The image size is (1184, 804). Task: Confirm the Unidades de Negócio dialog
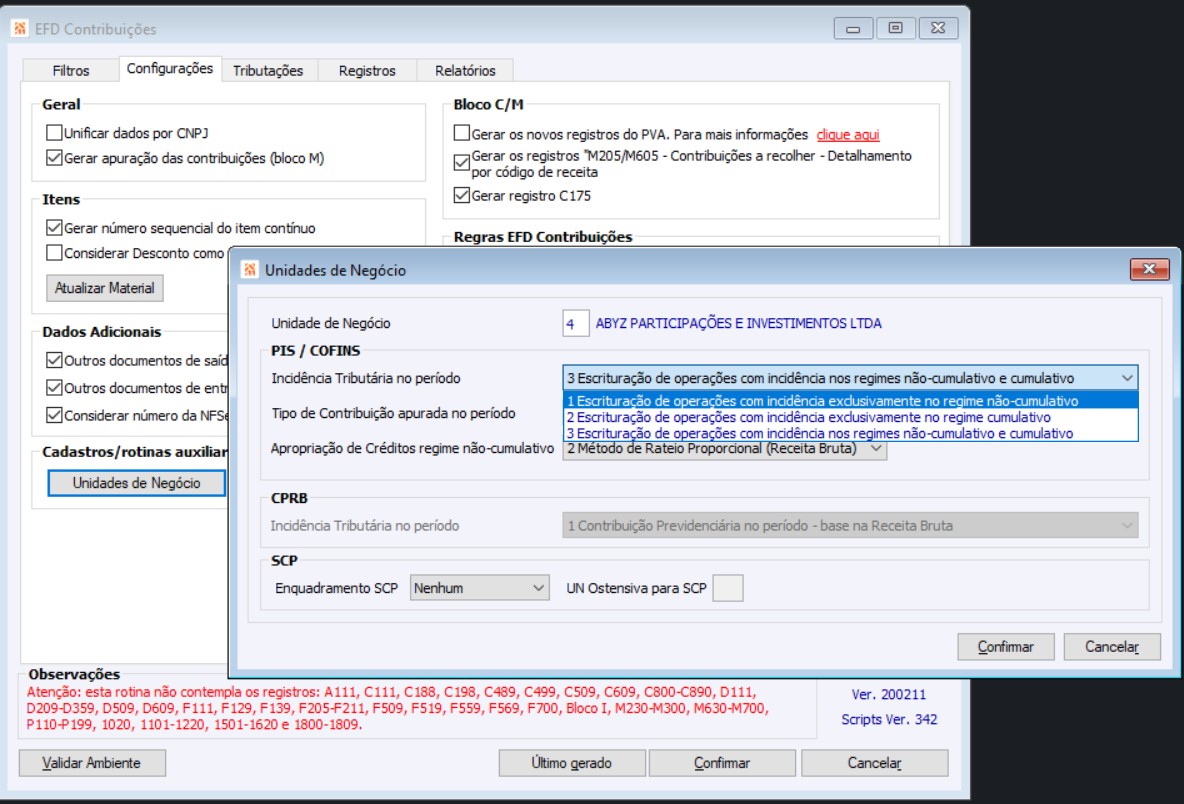(1006, 646)
